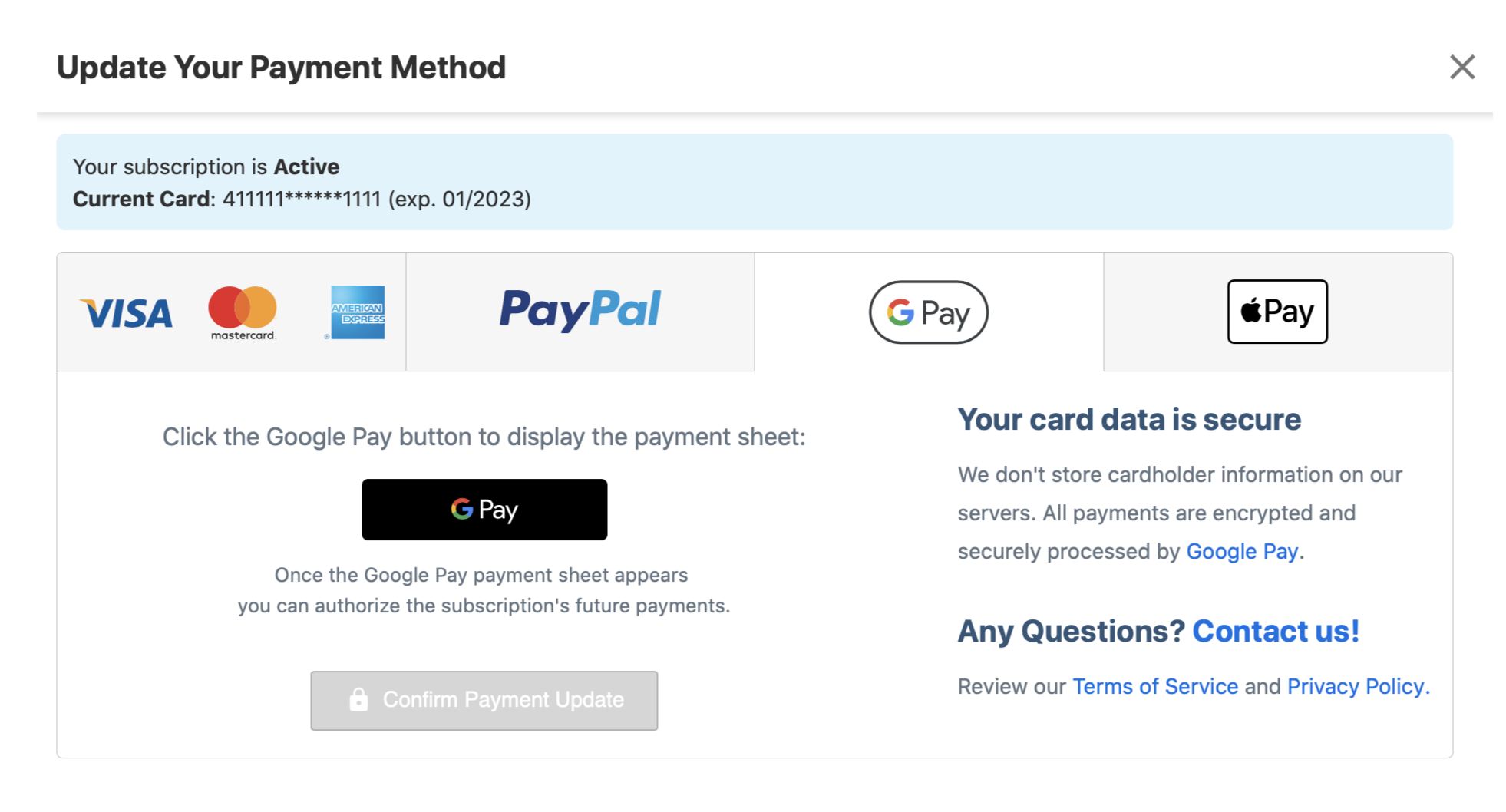Open the Privacy Policy link

click(1356, 686)
